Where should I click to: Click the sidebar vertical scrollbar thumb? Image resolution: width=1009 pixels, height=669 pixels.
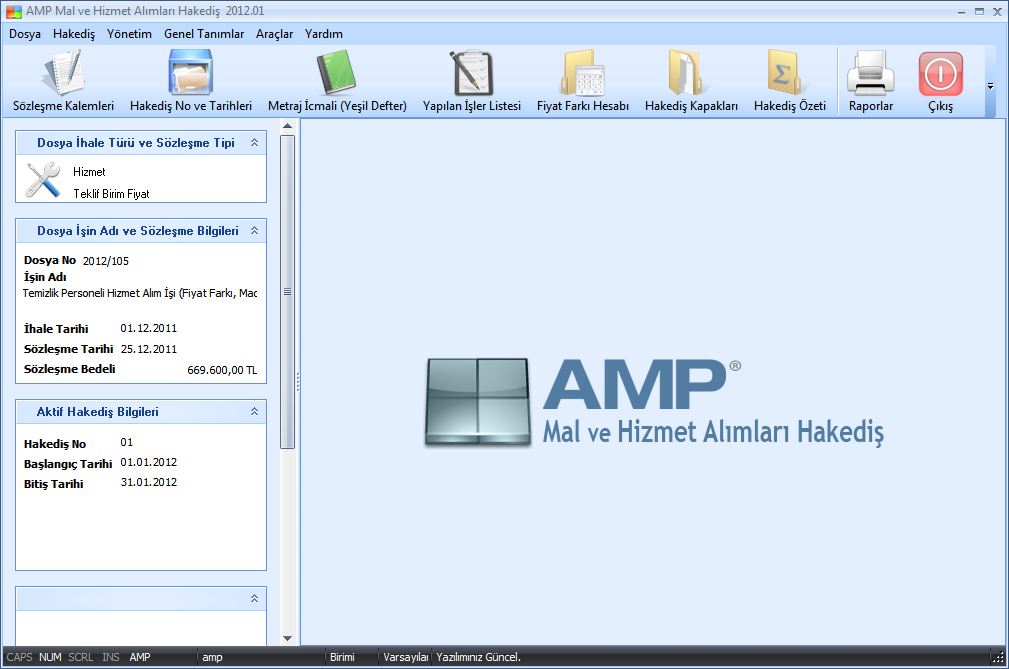288,291
